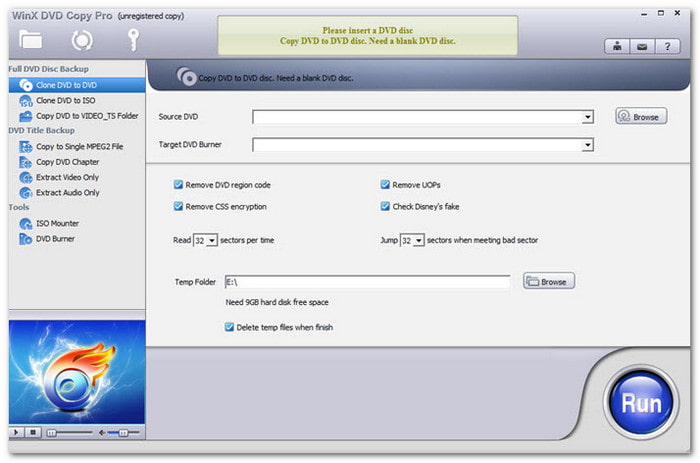Click the user account icon button
Image resolution: width=700 pixels, height=463 pixels.
point(617,46)
